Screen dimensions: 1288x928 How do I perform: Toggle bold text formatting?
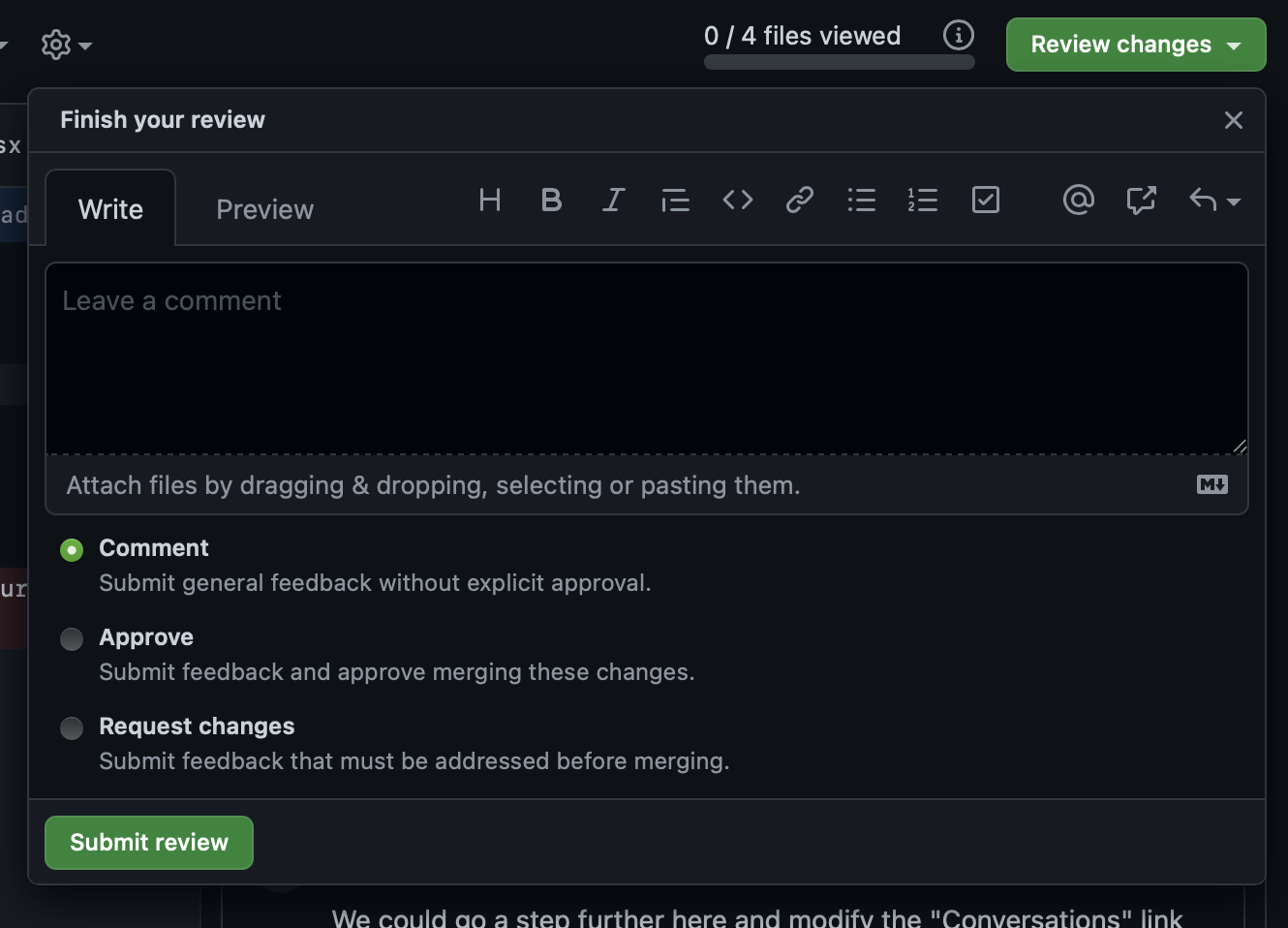point(551,201)
